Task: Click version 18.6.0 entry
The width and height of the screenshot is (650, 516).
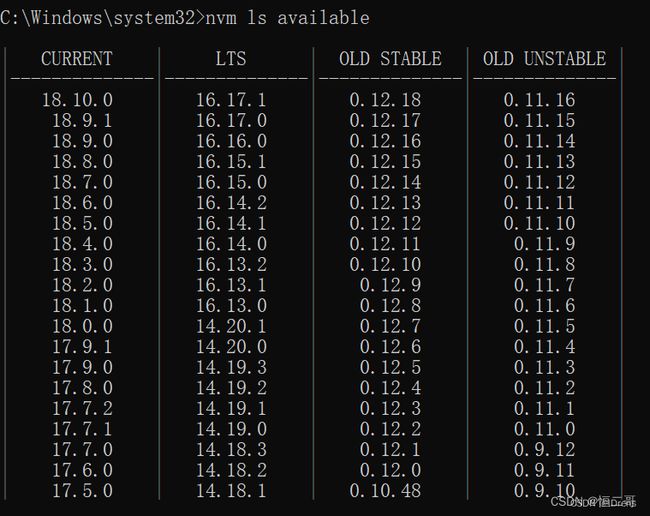Action: point(82,203)
